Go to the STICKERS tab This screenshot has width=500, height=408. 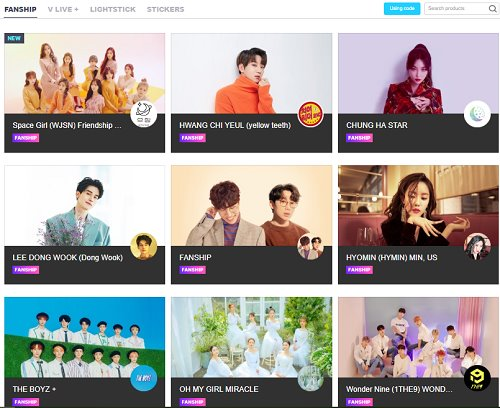pyautogui.click(x=165, y=9)
